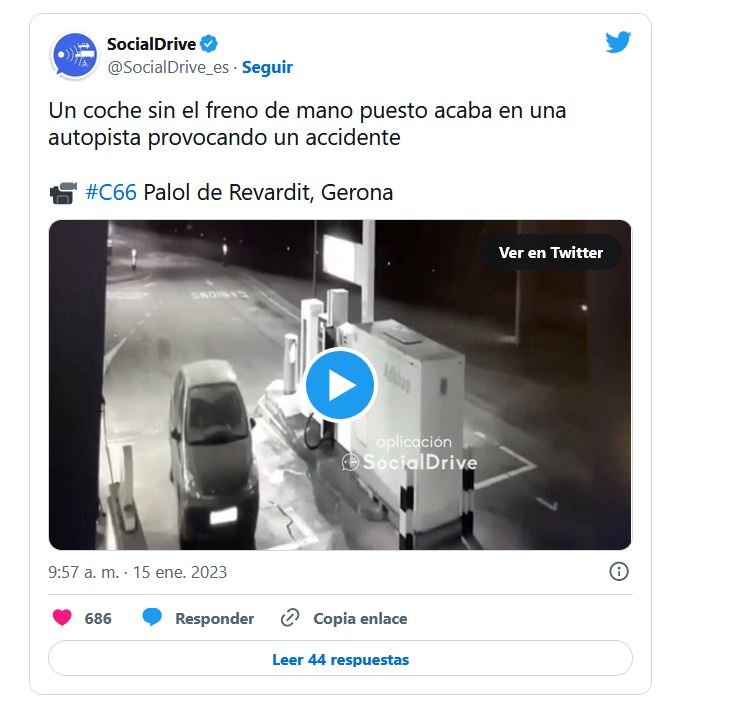Click Leer 44 respuestas button
The image size is (751, 709).
(340, 659)
